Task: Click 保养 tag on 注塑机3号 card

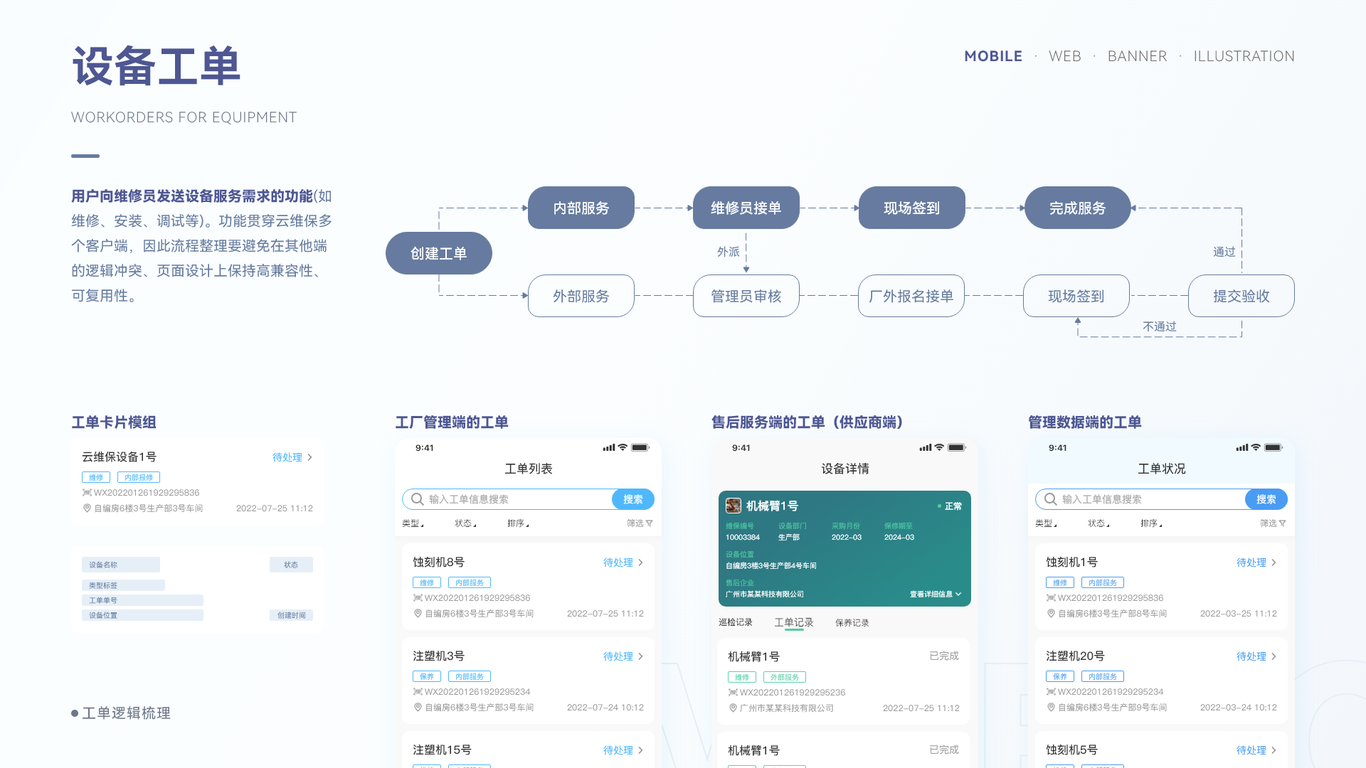Action: [x=427, y=677]
